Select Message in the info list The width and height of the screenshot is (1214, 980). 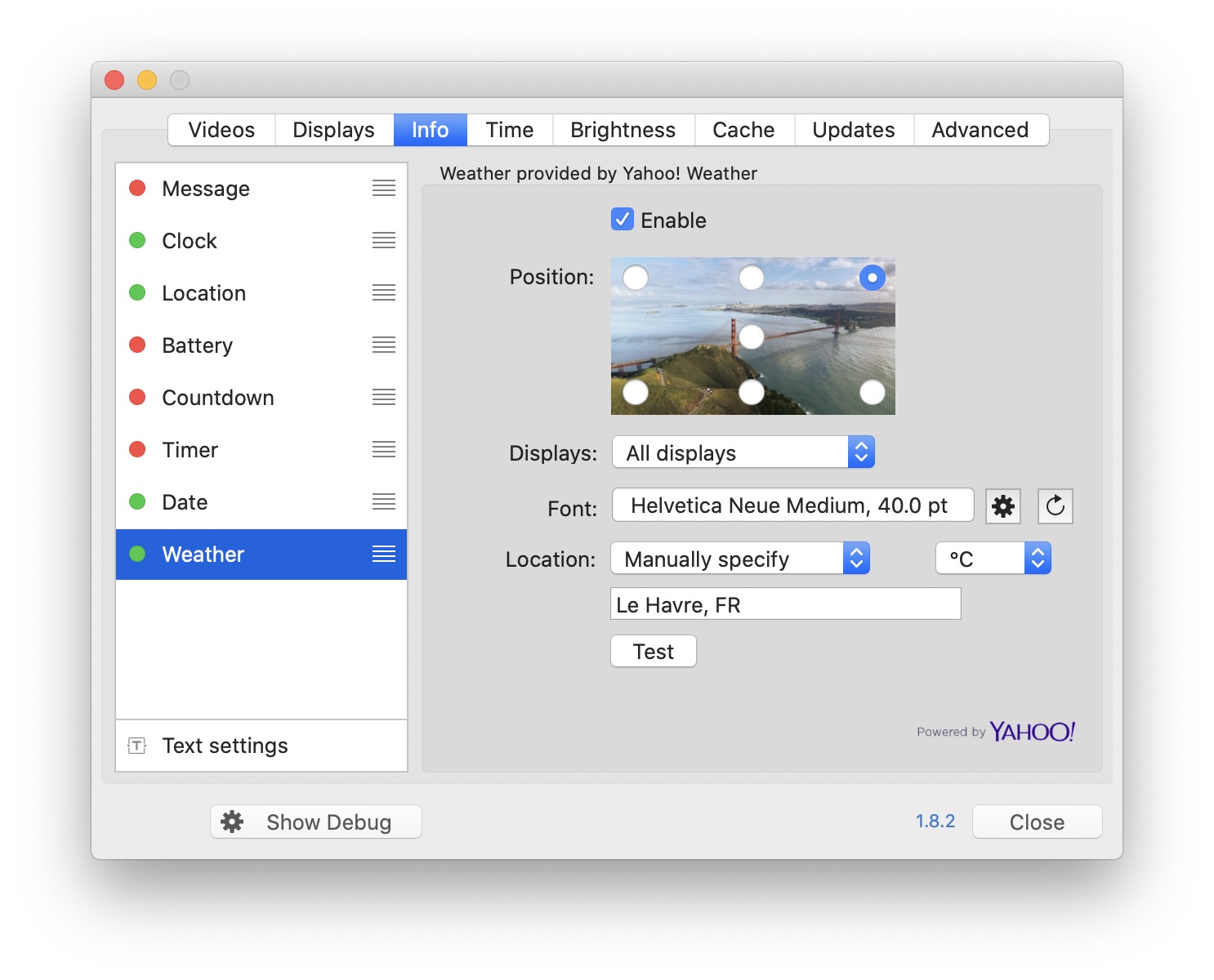pyautogui.click(x=261, y=189)
